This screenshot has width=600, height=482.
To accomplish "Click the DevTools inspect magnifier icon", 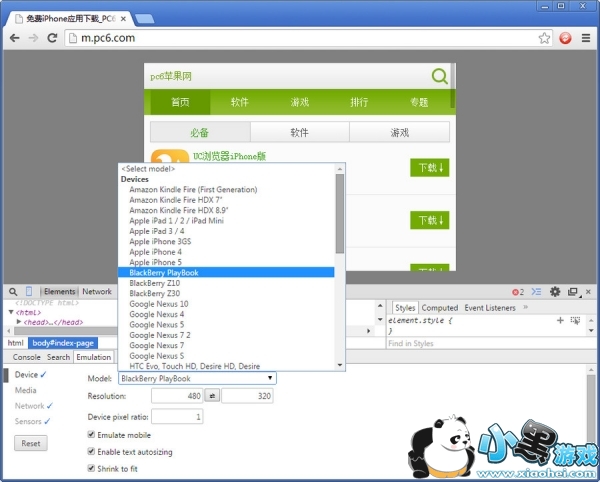I will pos(13,292).
